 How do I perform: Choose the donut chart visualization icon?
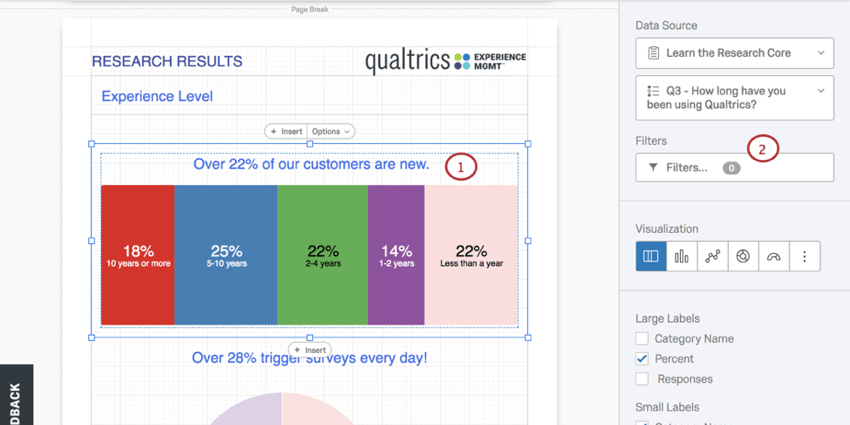tap(743, 256)
